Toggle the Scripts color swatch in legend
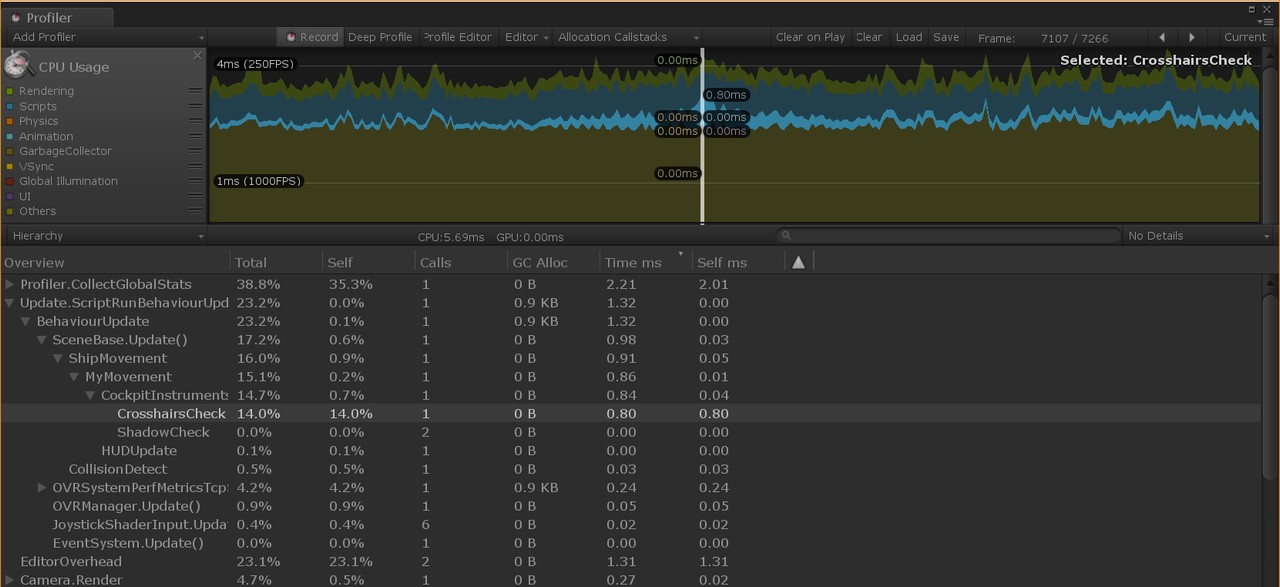 (x=10, y=106)
